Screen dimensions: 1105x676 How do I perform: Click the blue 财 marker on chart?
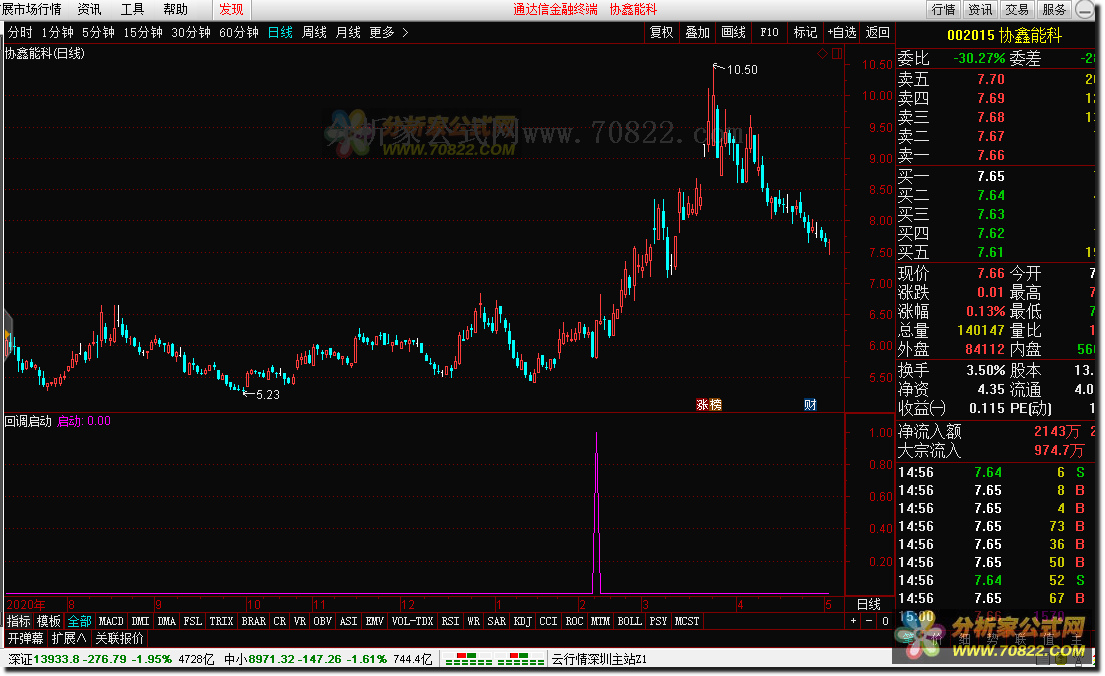(x=810, y=405)
